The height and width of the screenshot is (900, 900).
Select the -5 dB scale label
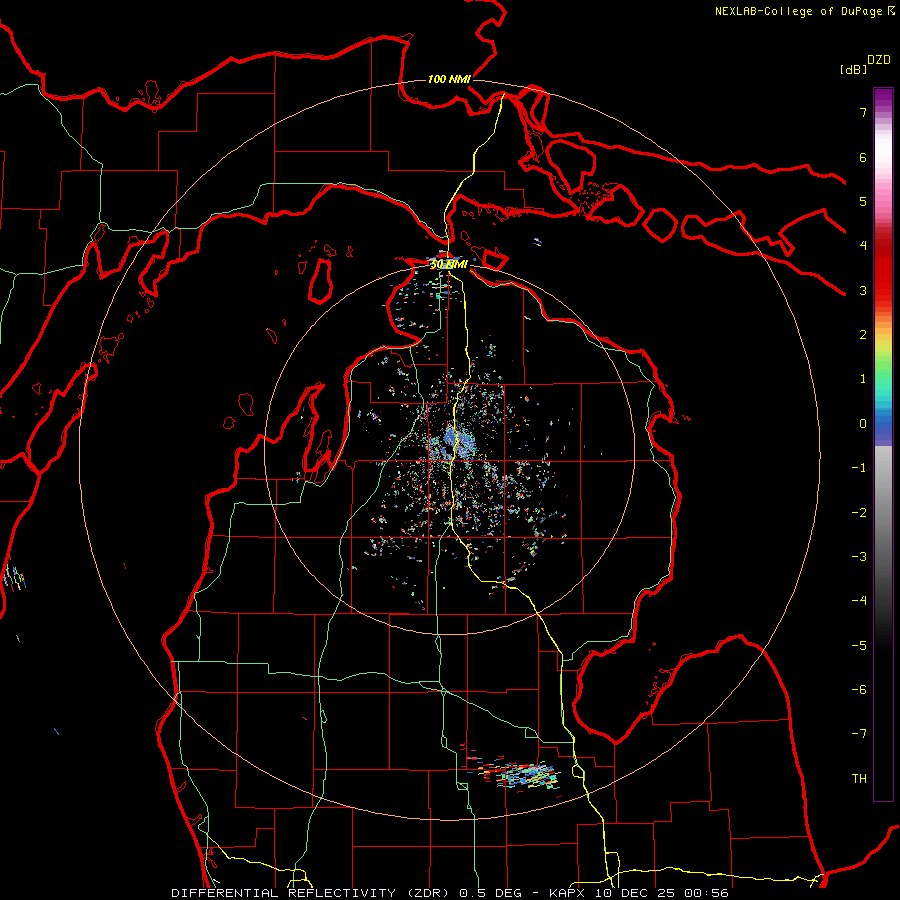tap(859, 646)
